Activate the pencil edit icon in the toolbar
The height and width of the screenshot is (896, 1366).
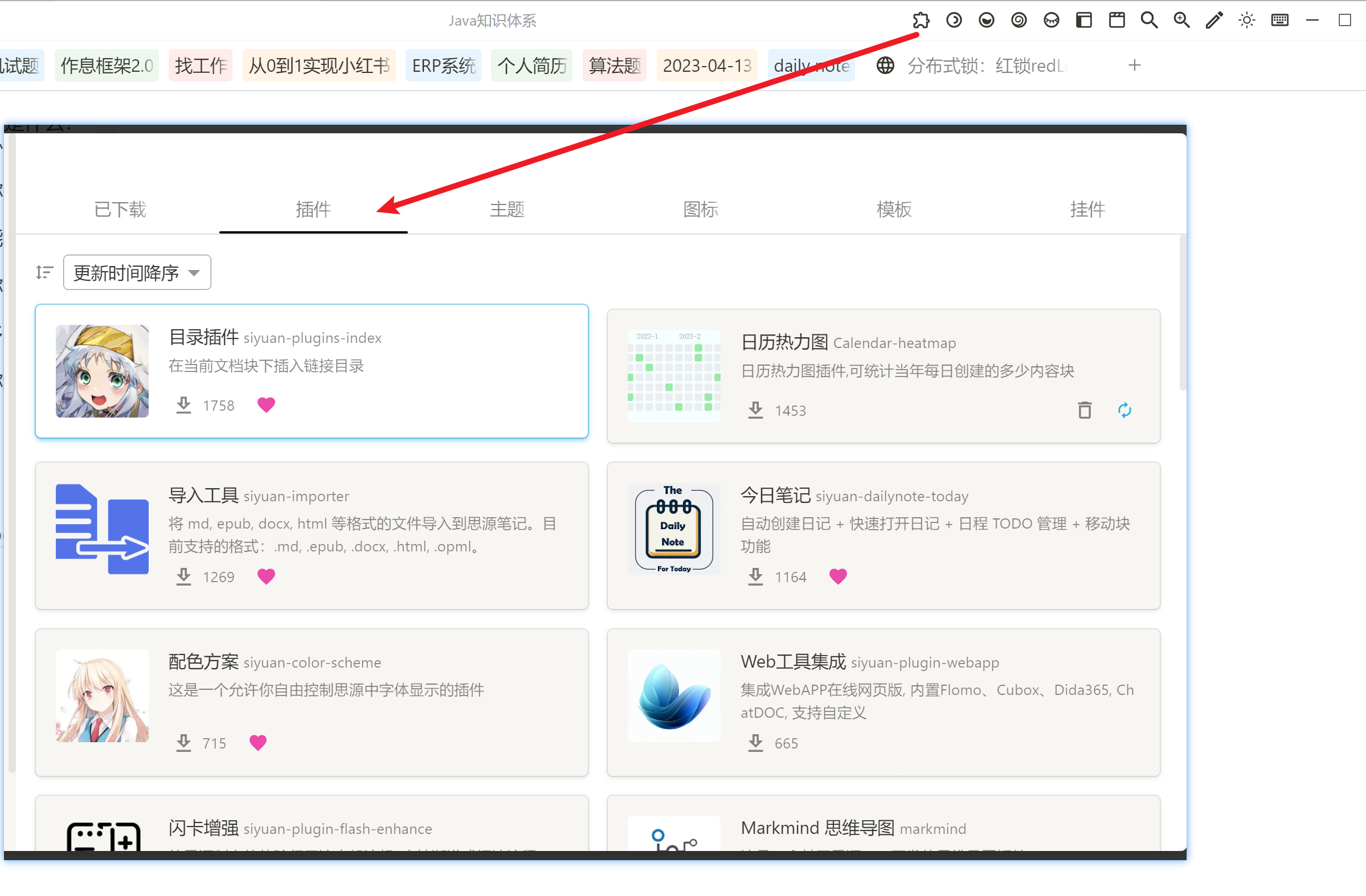(x=1214, y=20)
